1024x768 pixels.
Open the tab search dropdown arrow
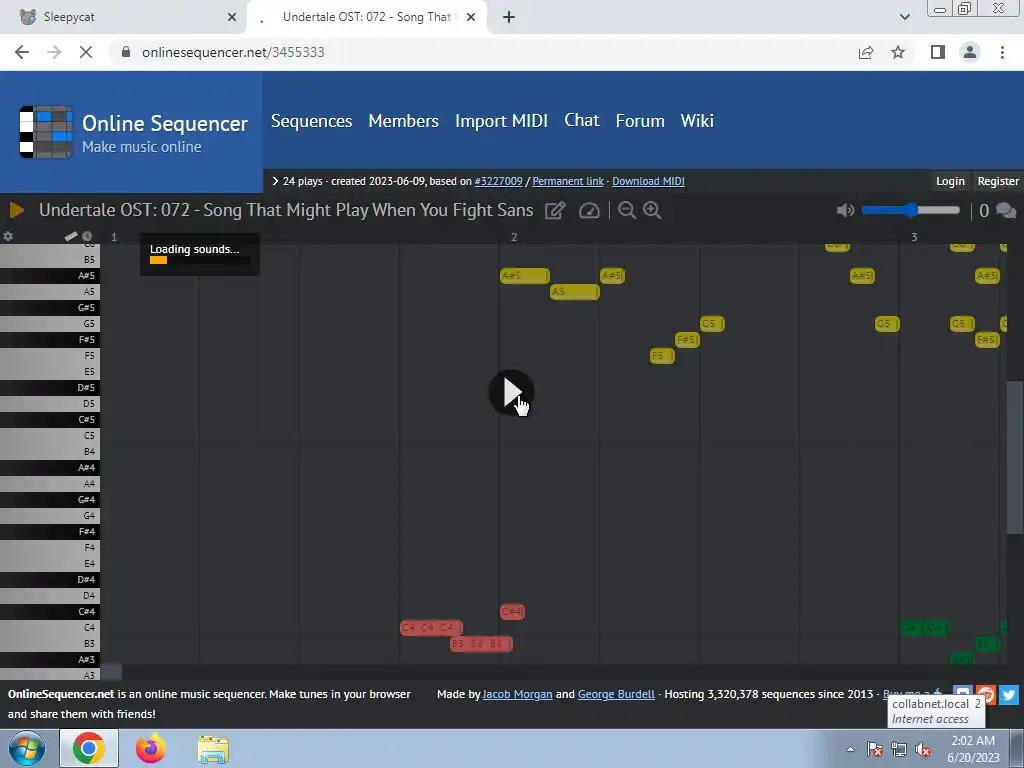(x=904, y=17)
